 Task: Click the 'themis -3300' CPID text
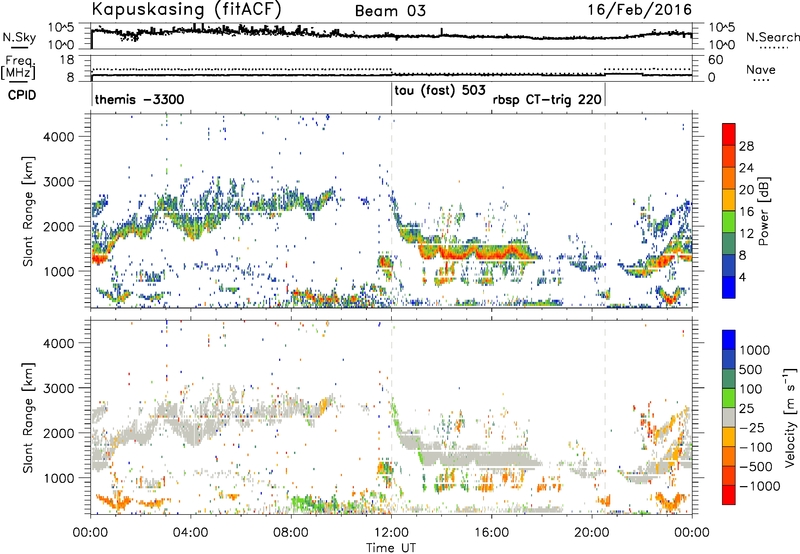(139, 99)
